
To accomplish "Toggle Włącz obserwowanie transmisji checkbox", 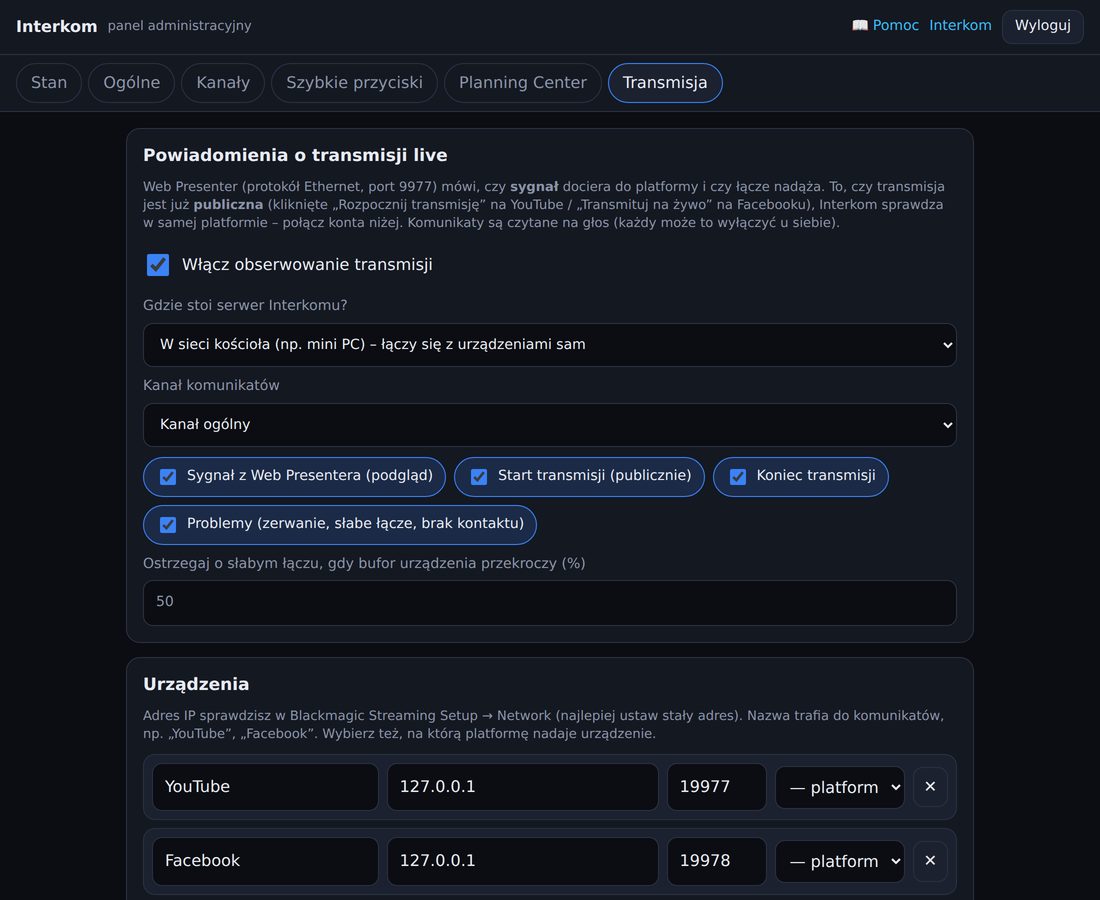I will [x=158, y=264].
